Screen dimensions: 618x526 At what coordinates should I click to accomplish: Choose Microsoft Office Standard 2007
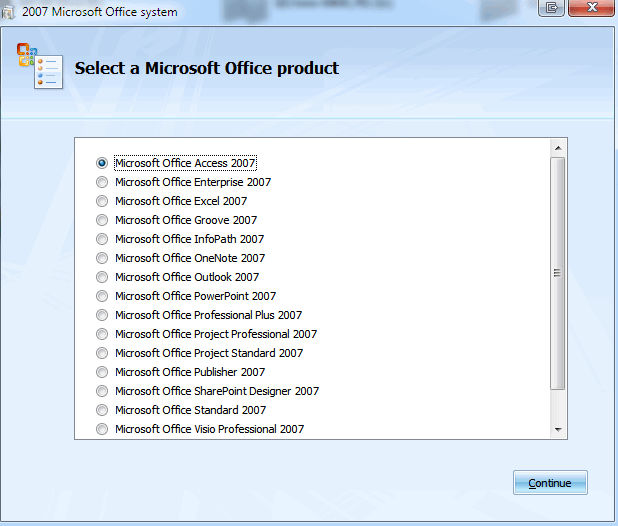[x=102, y=410]
